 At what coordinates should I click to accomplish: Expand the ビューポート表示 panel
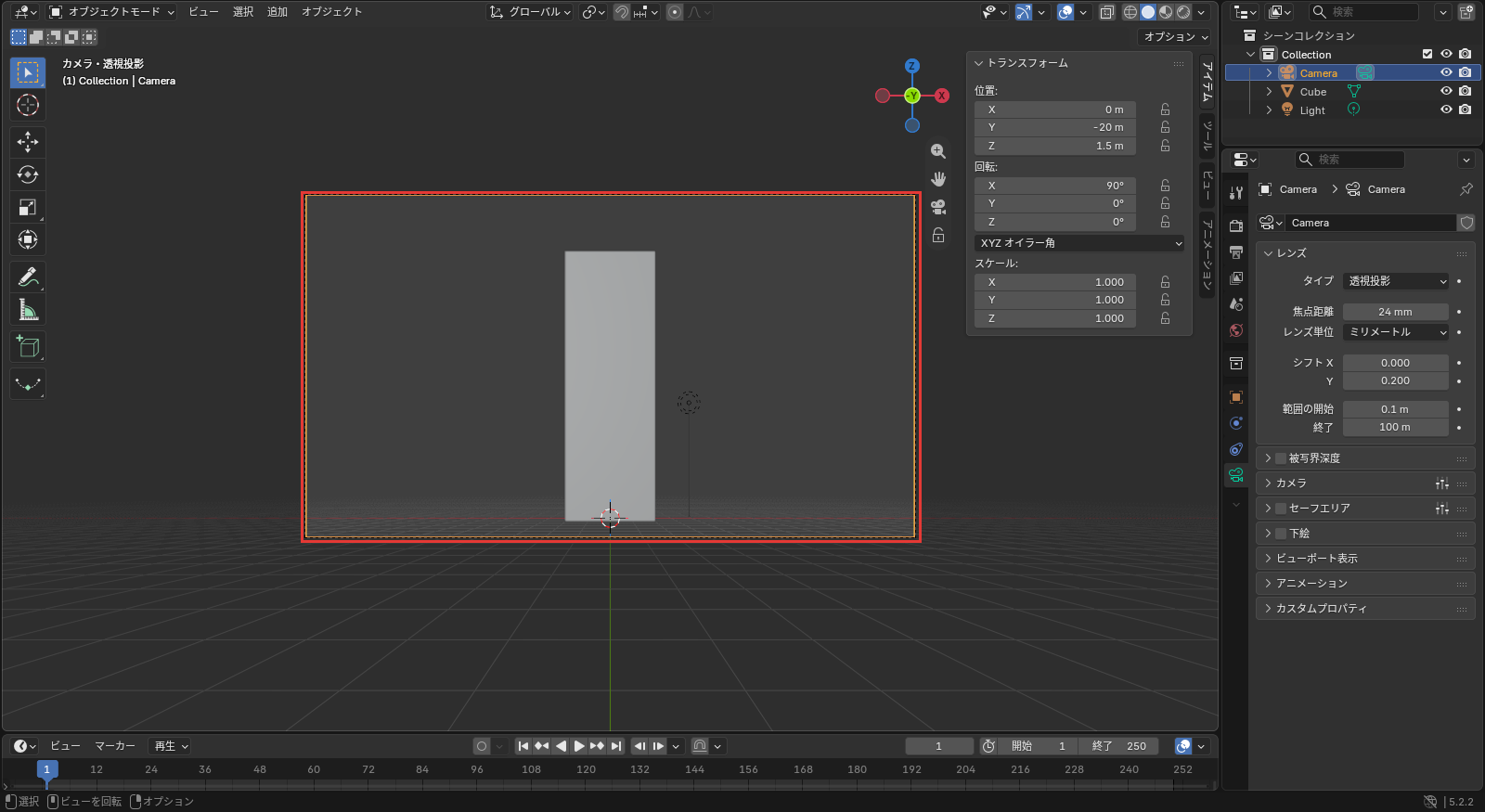tap(1364, 559)
